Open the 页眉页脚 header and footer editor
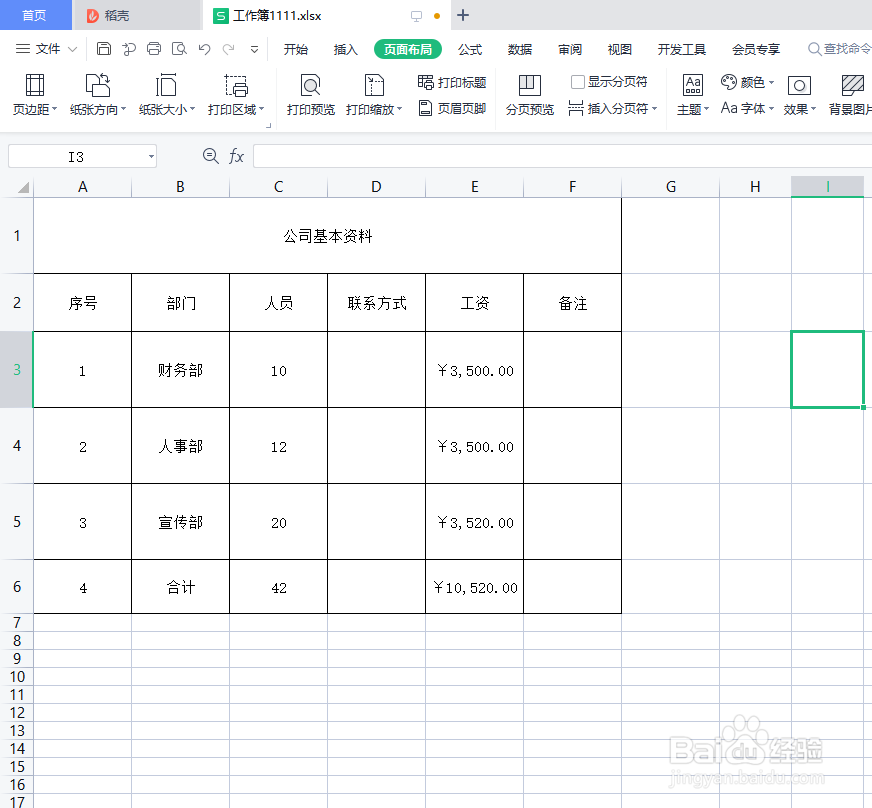The image size is (872, 808). (453, 108)
